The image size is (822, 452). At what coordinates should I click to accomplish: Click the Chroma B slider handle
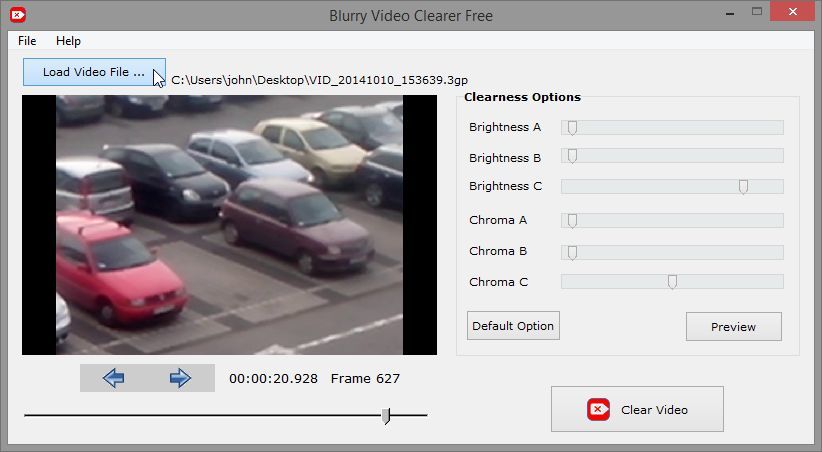coord(572,253)
